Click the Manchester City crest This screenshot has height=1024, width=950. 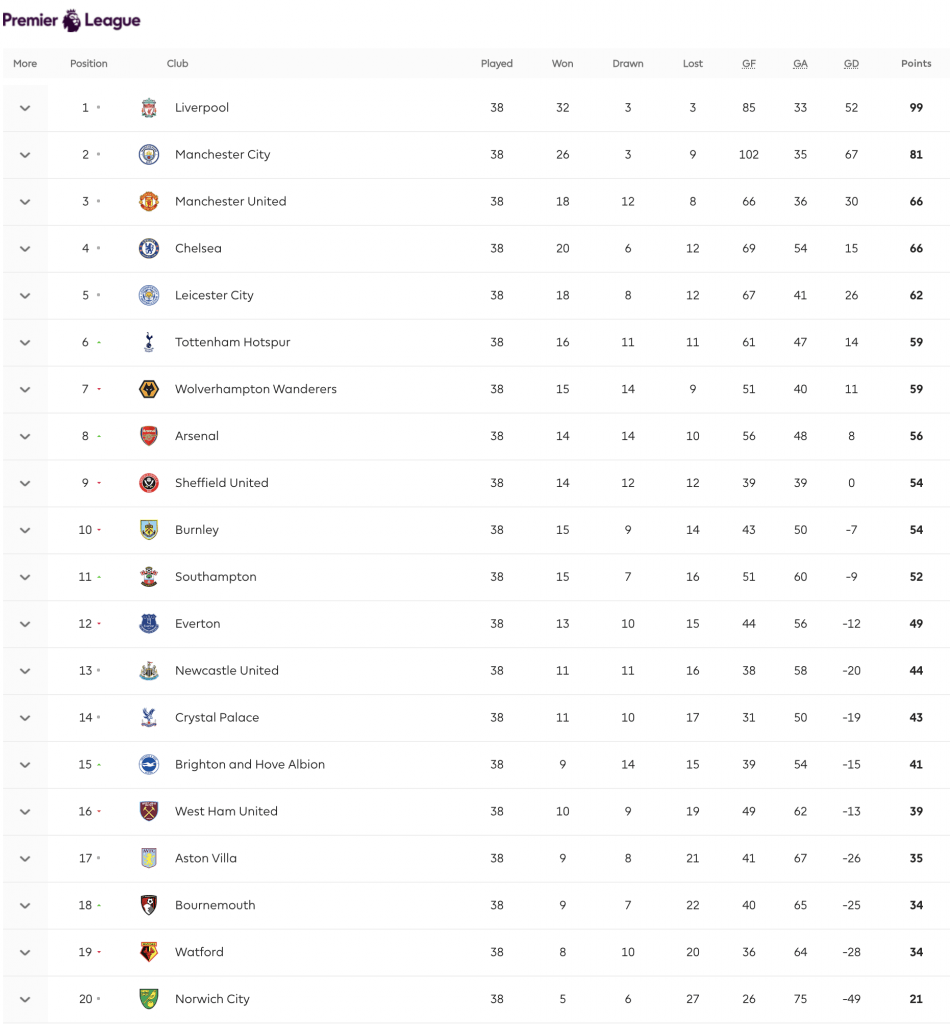(x=149, y=155)
